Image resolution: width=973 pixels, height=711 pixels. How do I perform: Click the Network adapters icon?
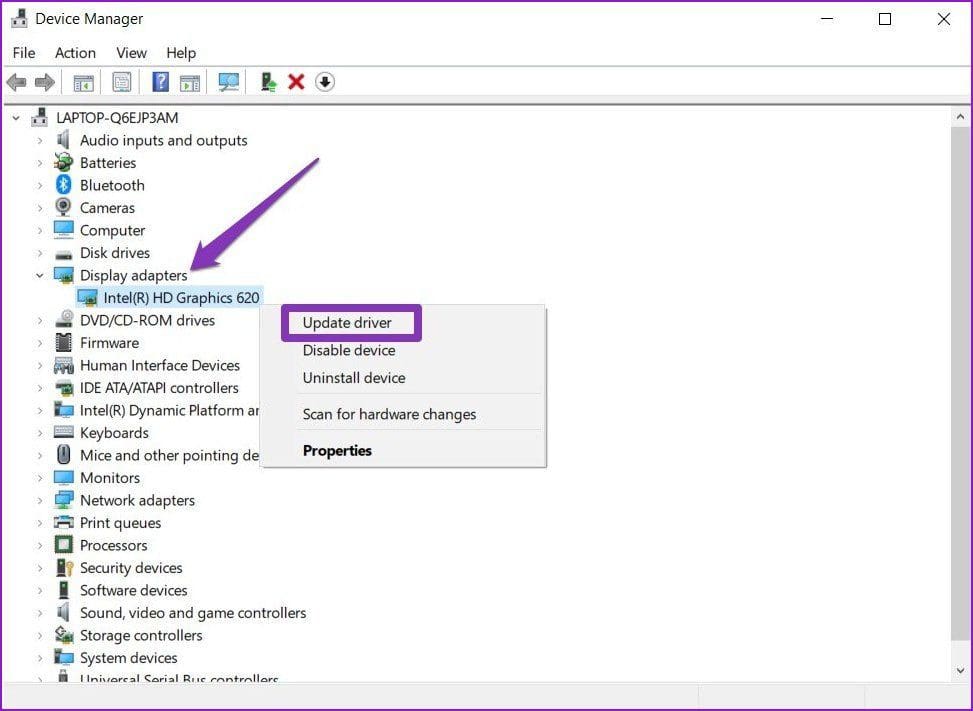pyautogui.click(x=63, y=500)
